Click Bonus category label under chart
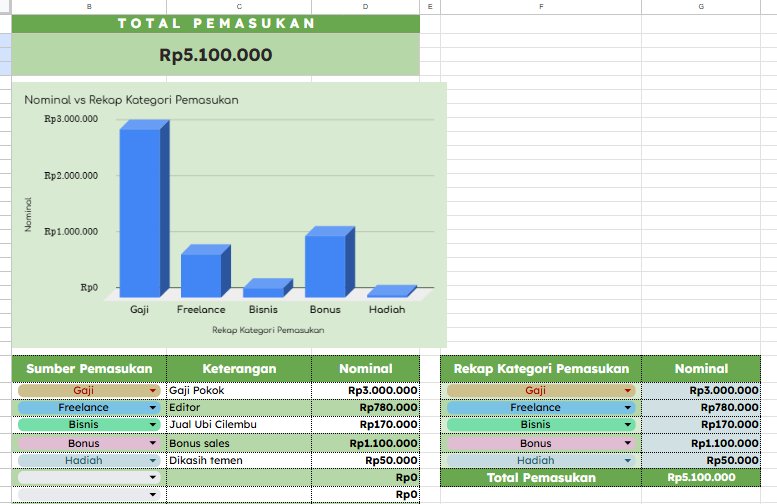The width and height of the screenshot is (777, 504). 325,310
